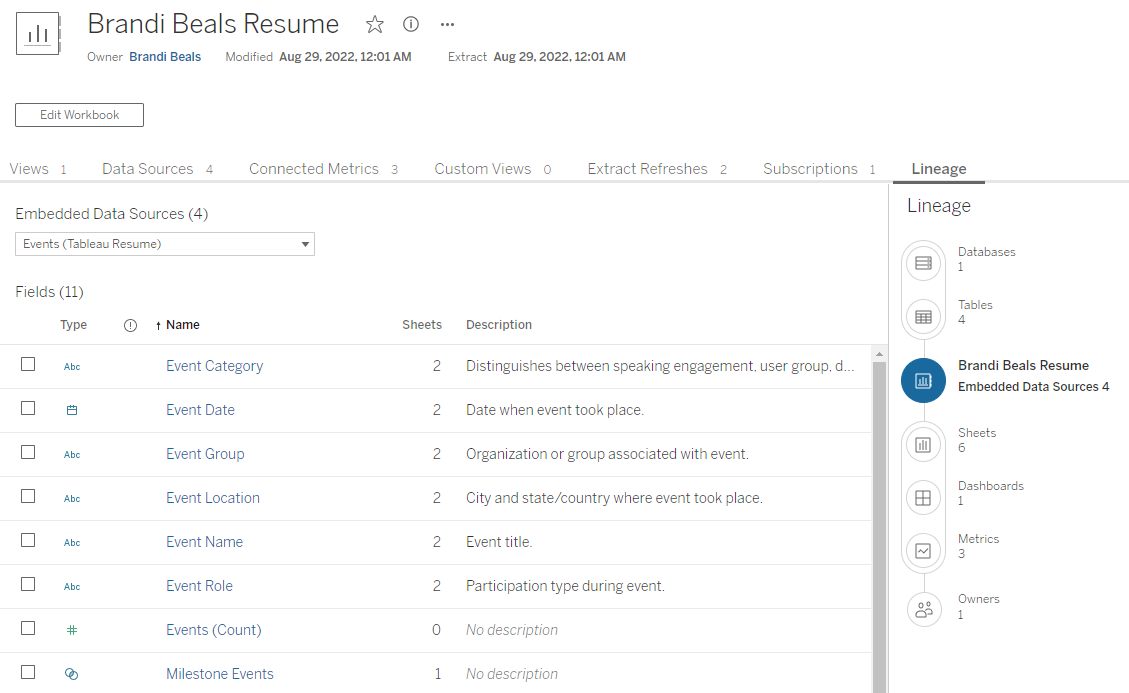Select the Event Date checkbox
This screenshot has height=693, width=1129.
[x=28, y=409]
